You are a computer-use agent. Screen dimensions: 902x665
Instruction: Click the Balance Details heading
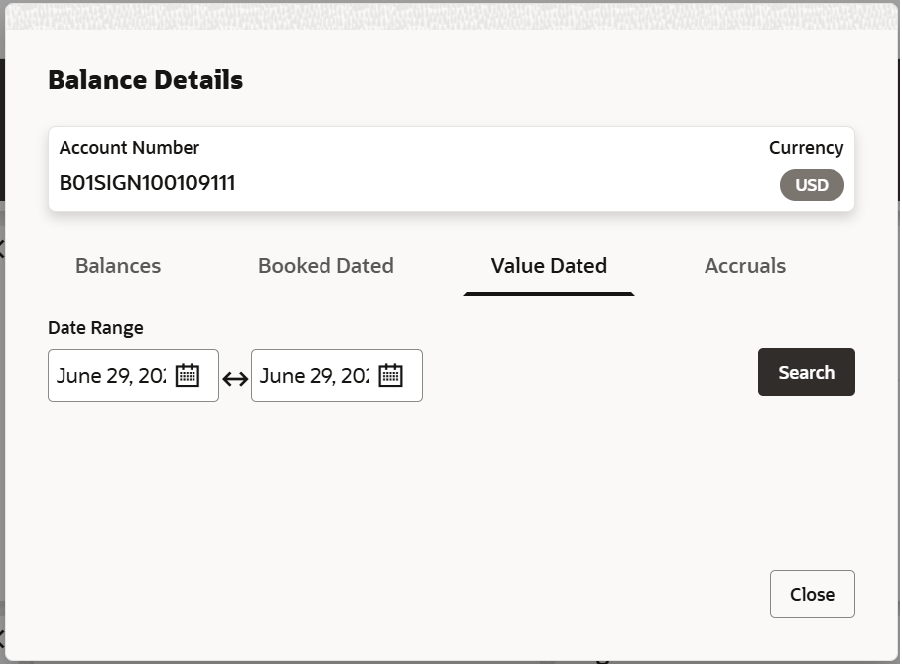coord(146,80)
